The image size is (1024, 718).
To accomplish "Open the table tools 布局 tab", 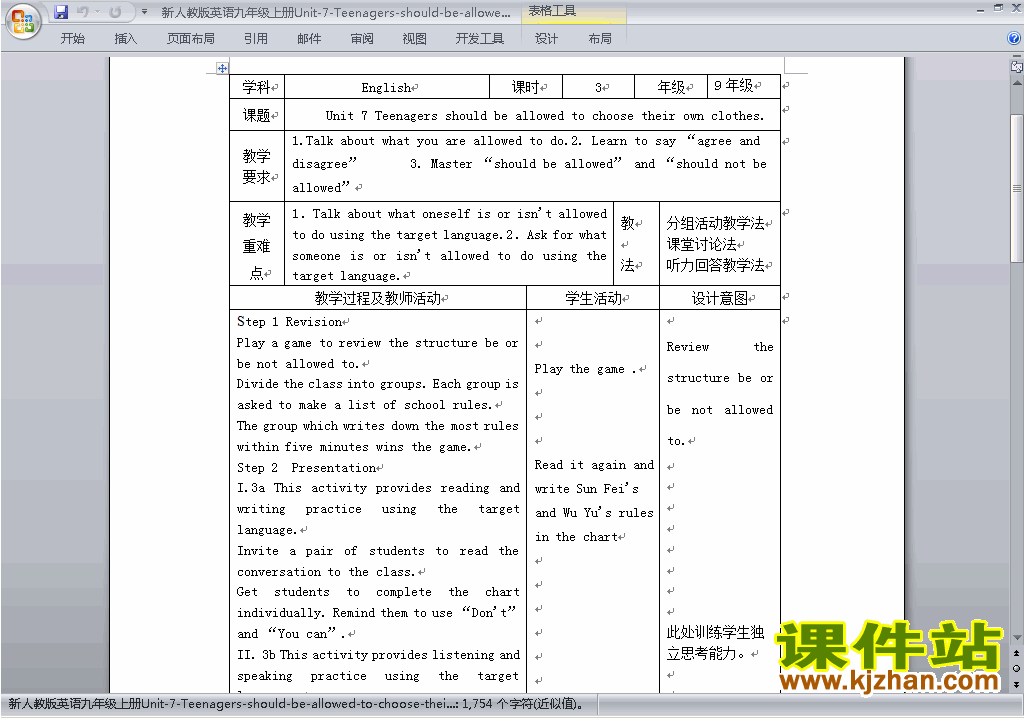I will (600, 39).
